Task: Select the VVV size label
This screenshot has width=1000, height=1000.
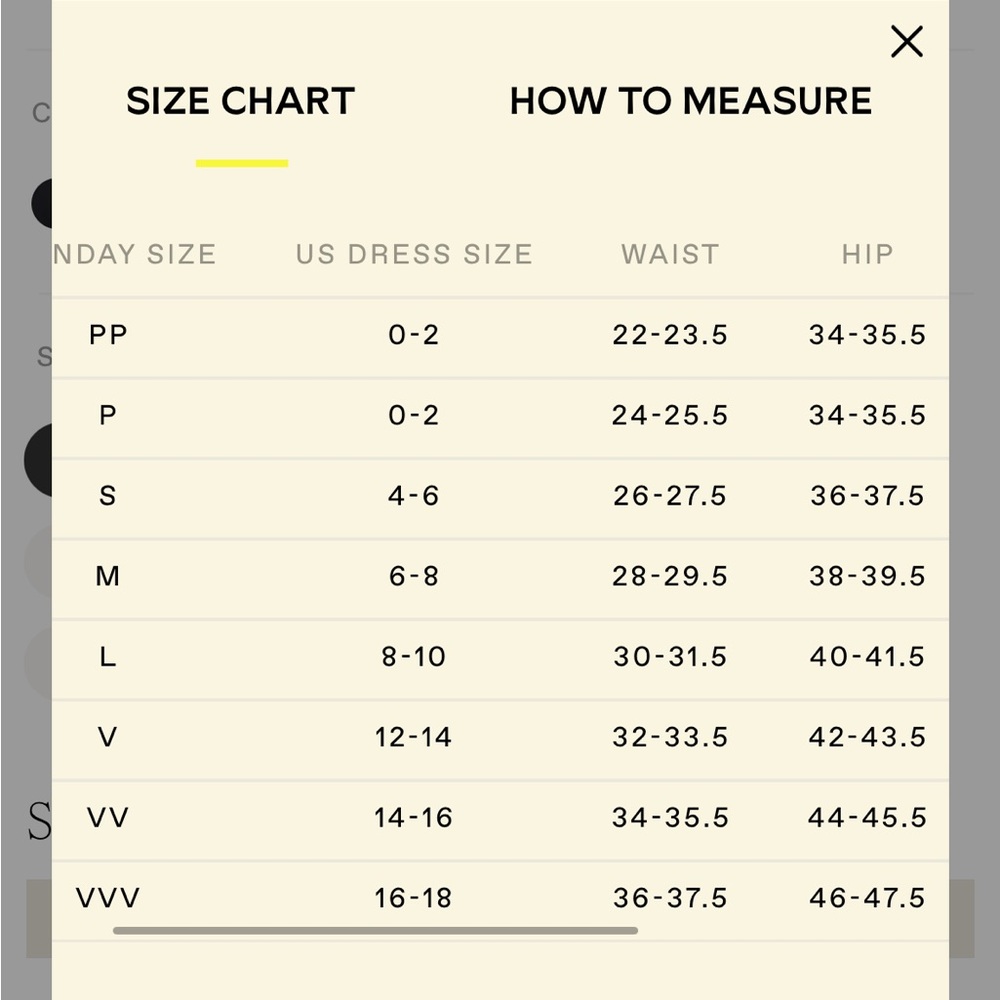Action: coord(108,898)
